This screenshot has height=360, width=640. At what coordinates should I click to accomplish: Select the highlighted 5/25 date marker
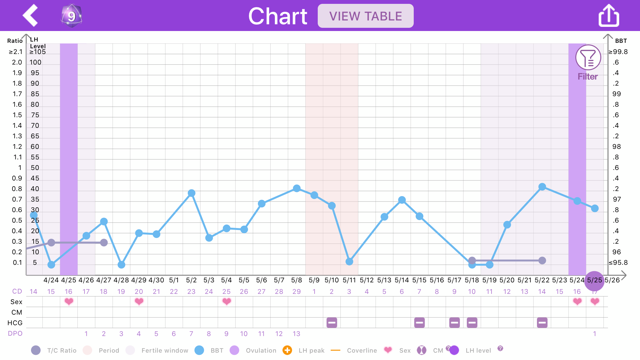point(594,280)
